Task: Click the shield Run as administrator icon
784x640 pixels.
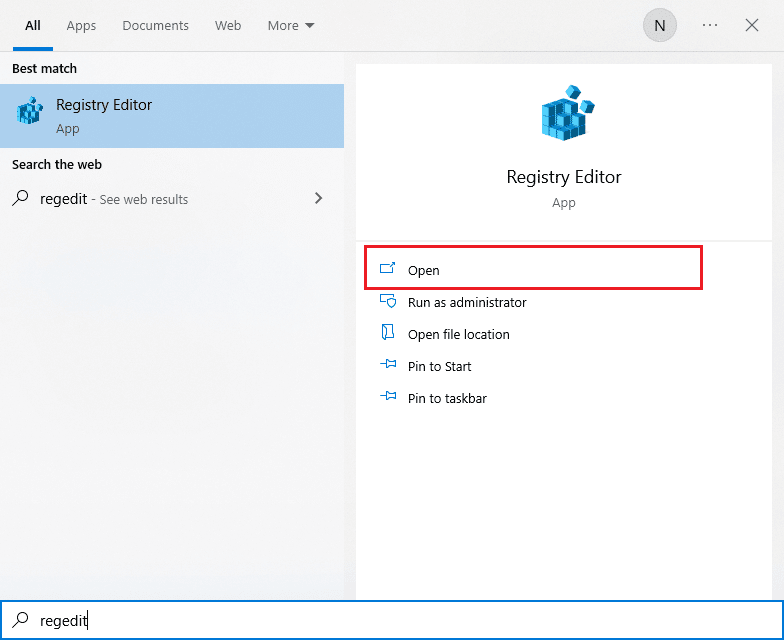Action: pyautogui.click(x=388, y=301)
